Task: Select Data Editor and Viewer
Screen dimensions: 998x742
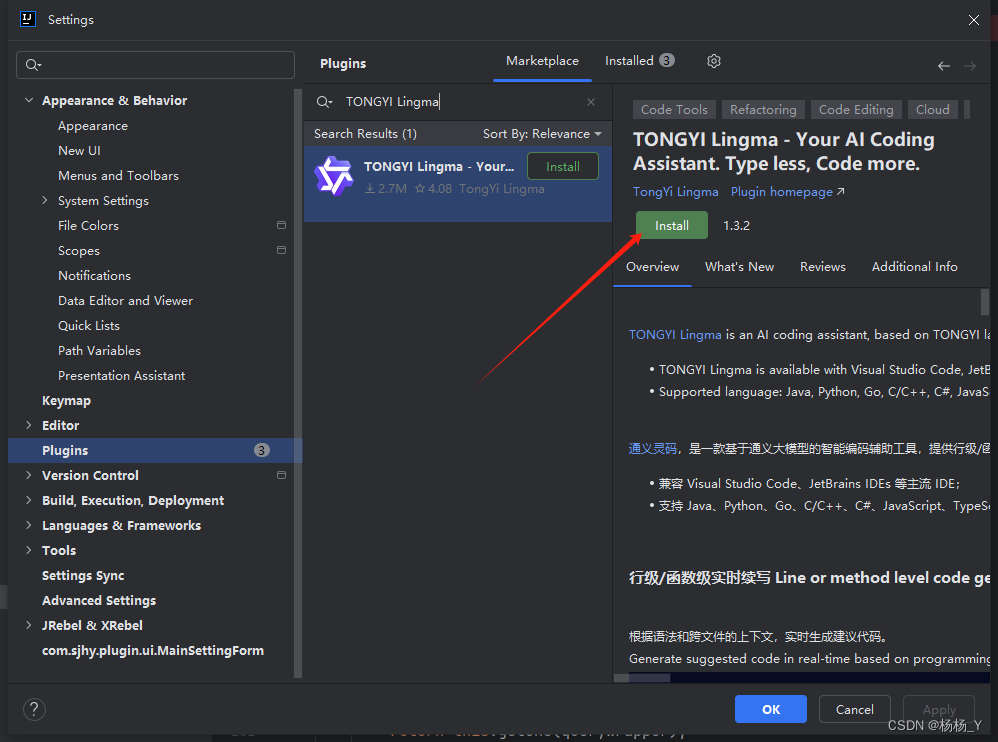Action: 125,300
